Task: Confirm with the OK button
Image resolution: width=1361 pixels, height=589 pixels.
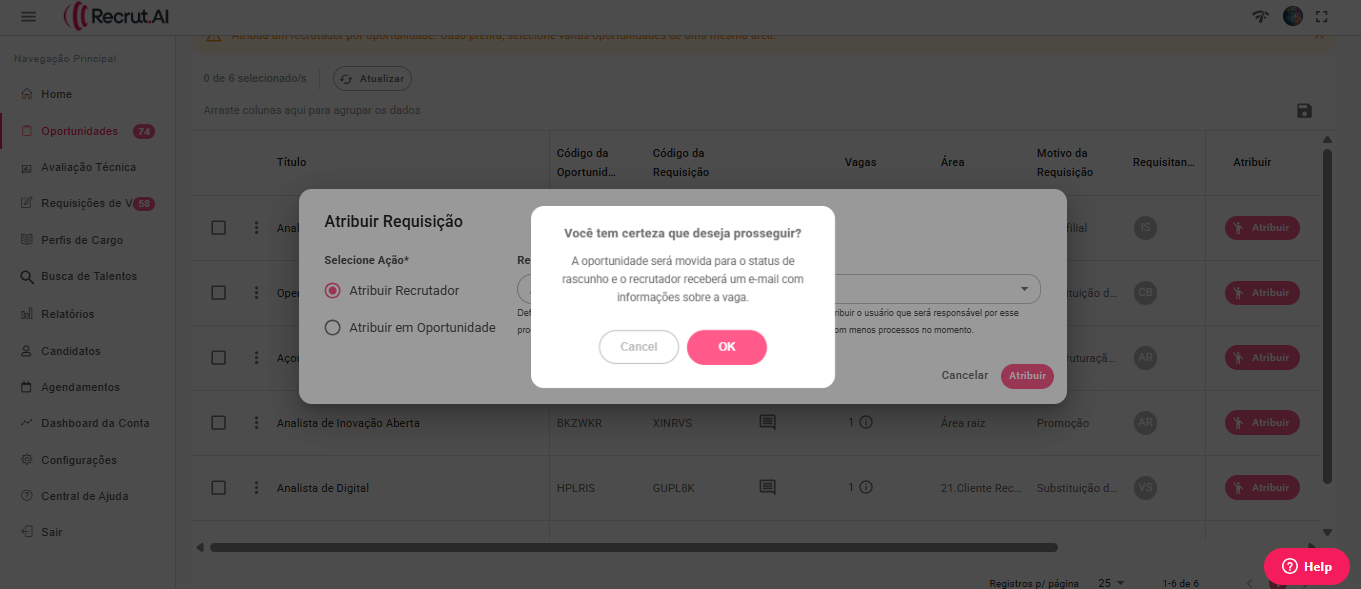Action: pos(726,347)
